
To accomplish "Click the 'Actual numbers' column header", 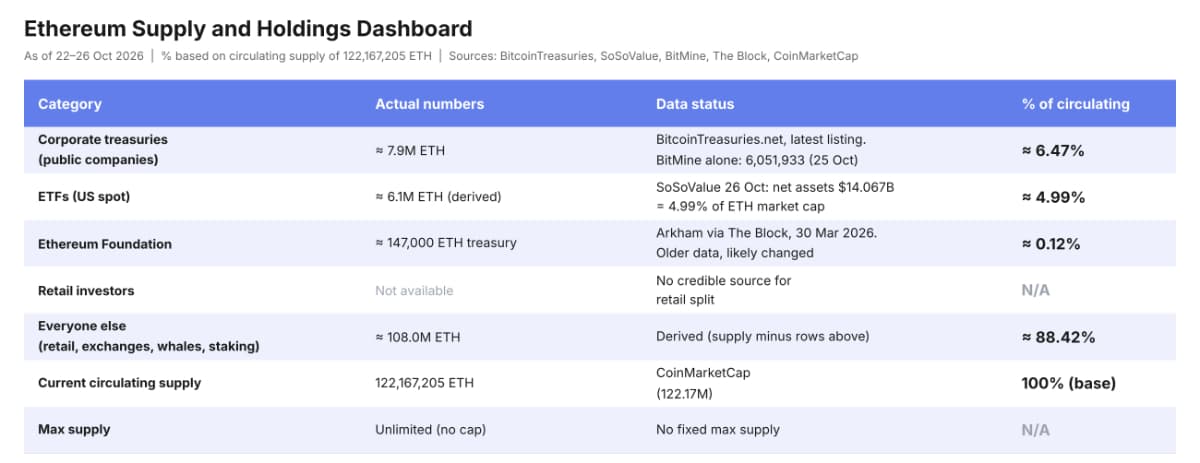I will [429, 104].
